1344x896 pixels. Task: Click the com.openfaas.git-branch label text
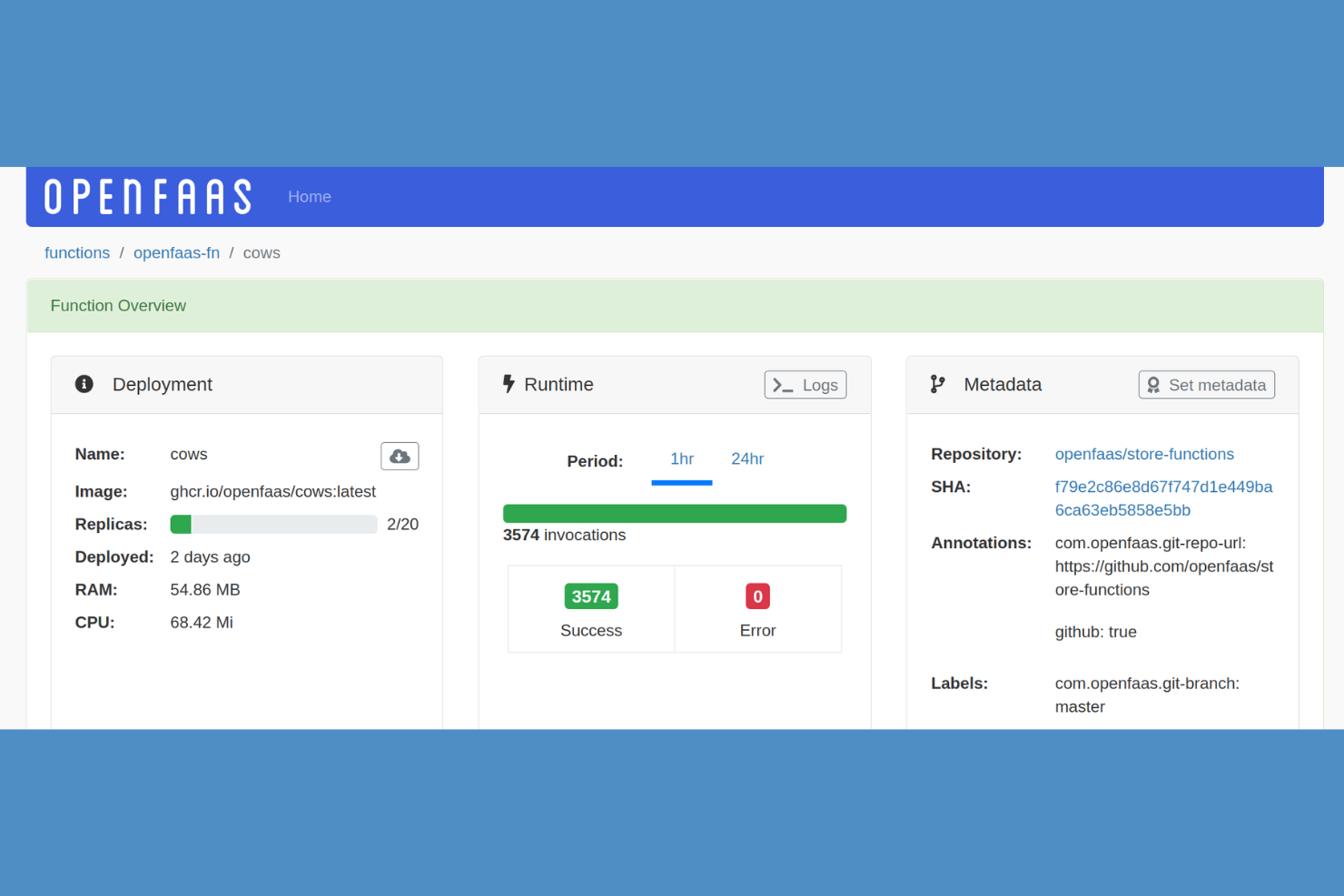(1147, 695)
